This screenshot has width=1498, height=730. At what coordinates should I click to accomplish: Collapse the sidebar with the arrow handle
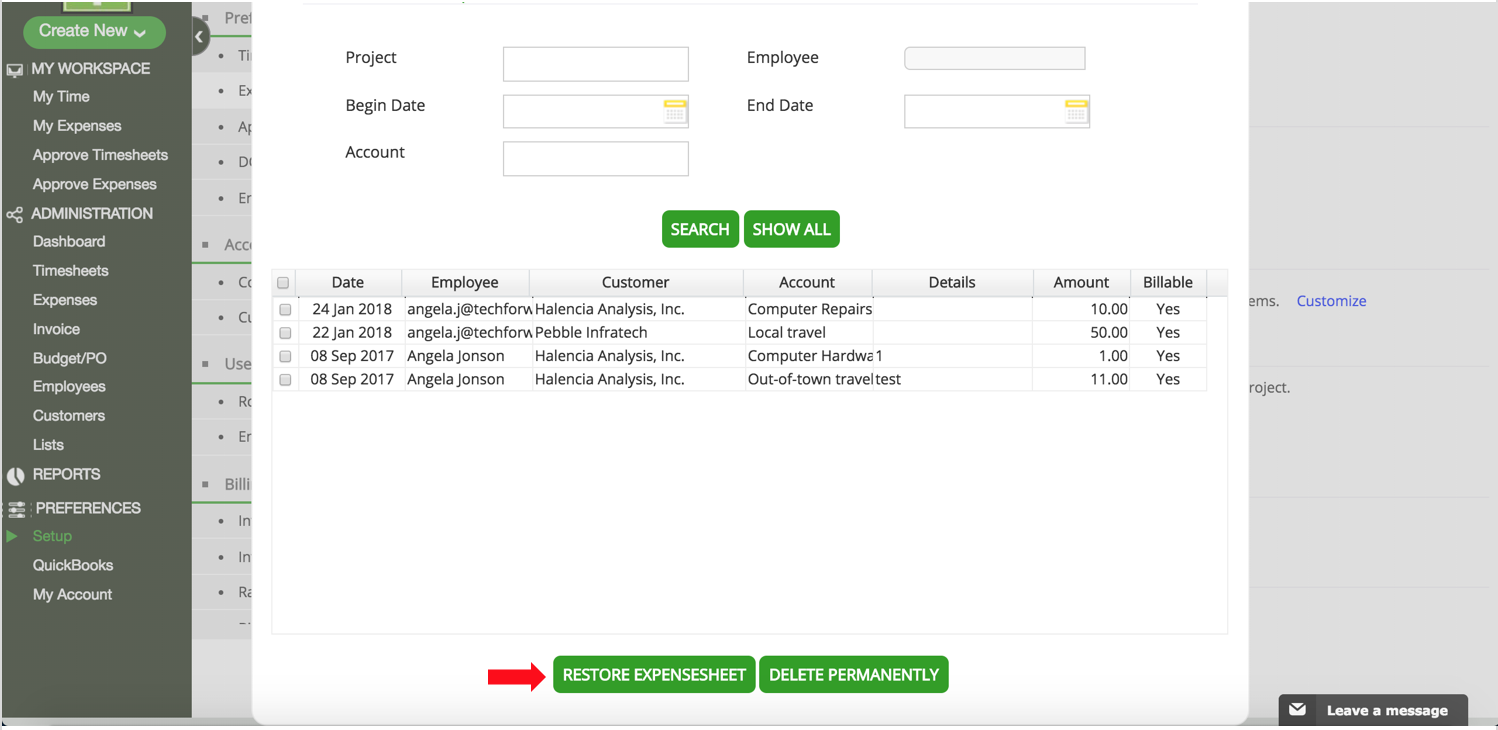(x=199, y=37)
